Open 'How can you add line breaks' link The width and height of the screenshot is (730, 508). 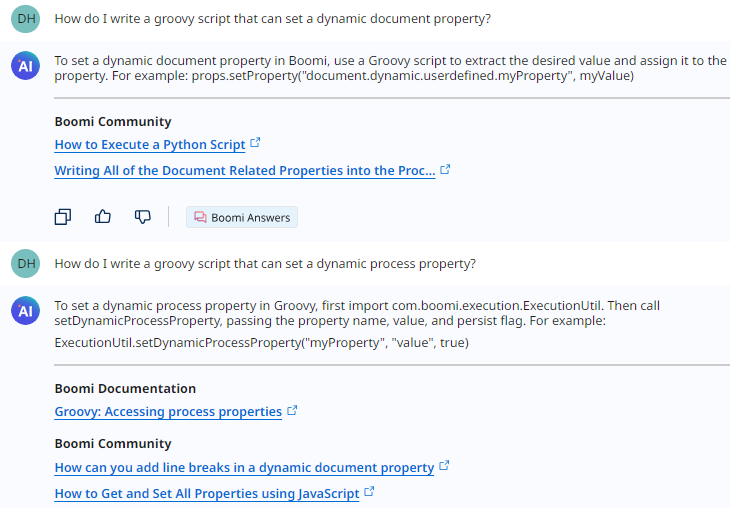click(244, 468)
